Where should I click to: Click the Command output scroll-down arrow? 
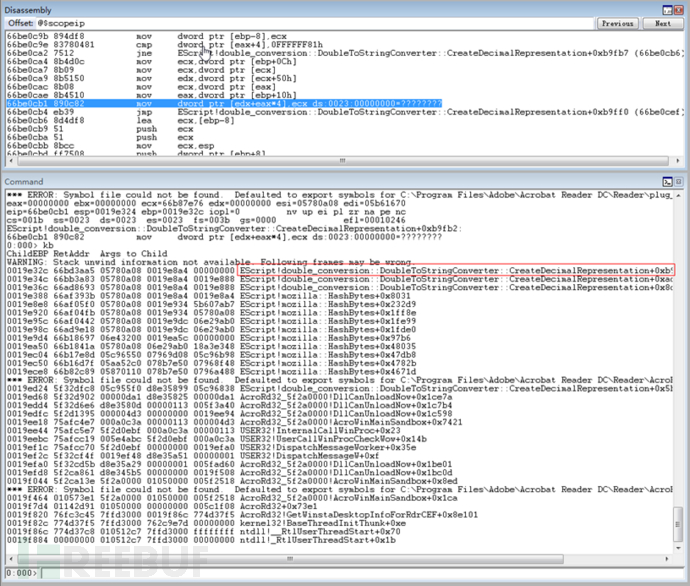point(678,548)
